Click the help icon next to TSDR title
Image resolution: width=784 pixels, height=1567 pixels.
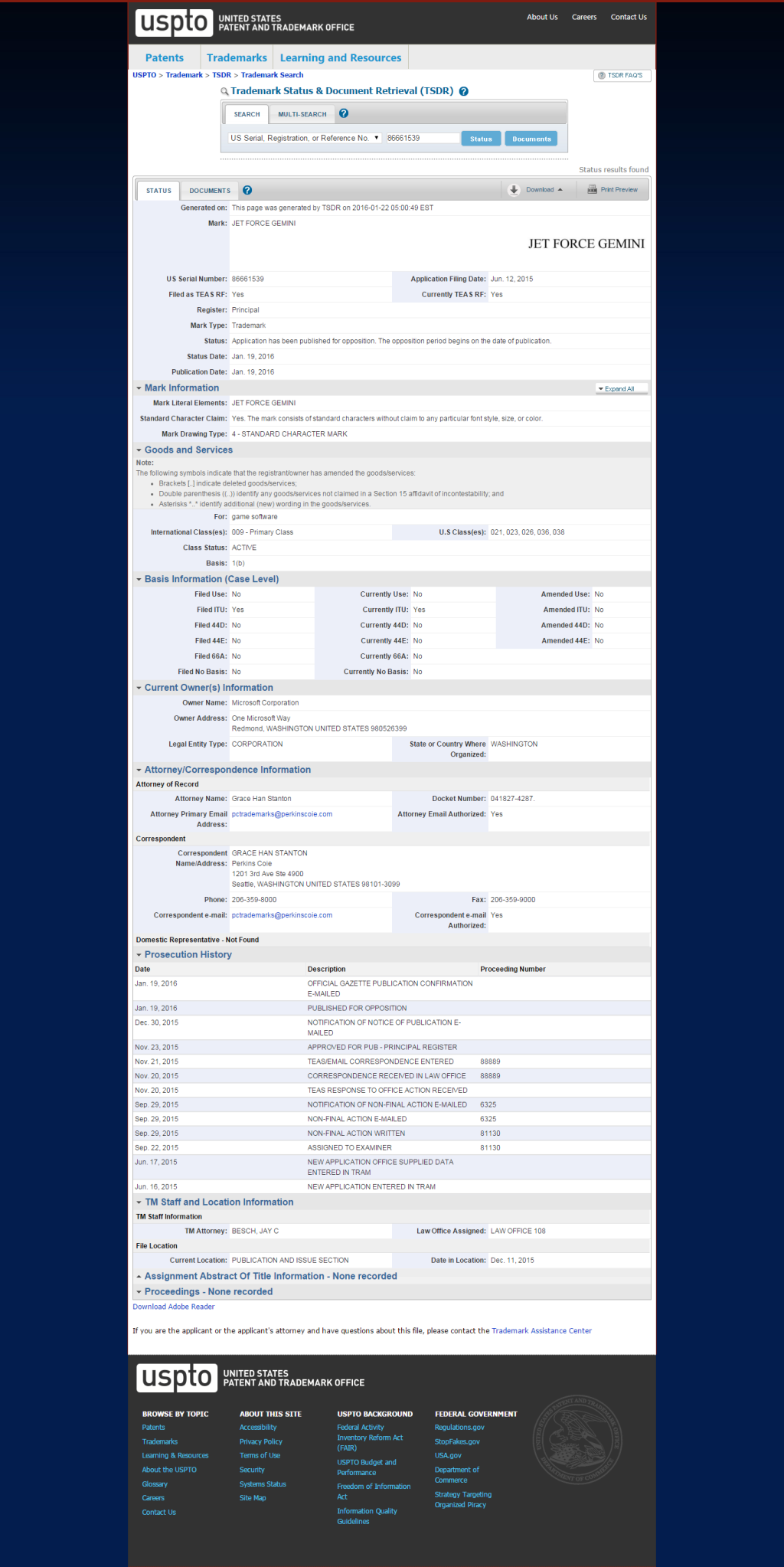(x=464, y=91)
